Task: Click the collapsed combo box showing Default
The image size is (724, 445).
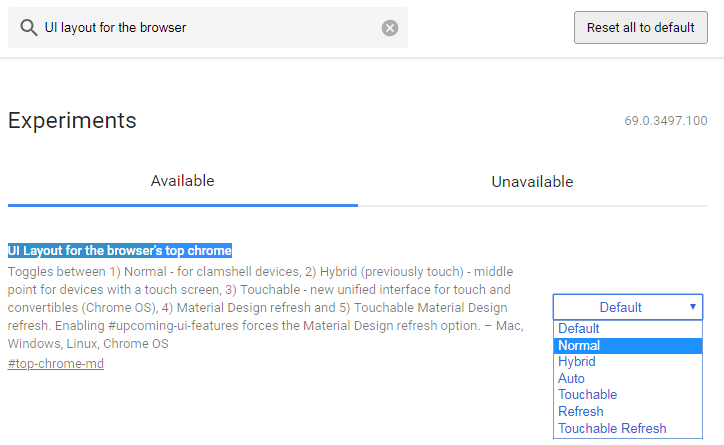Action: coord(620,307)
